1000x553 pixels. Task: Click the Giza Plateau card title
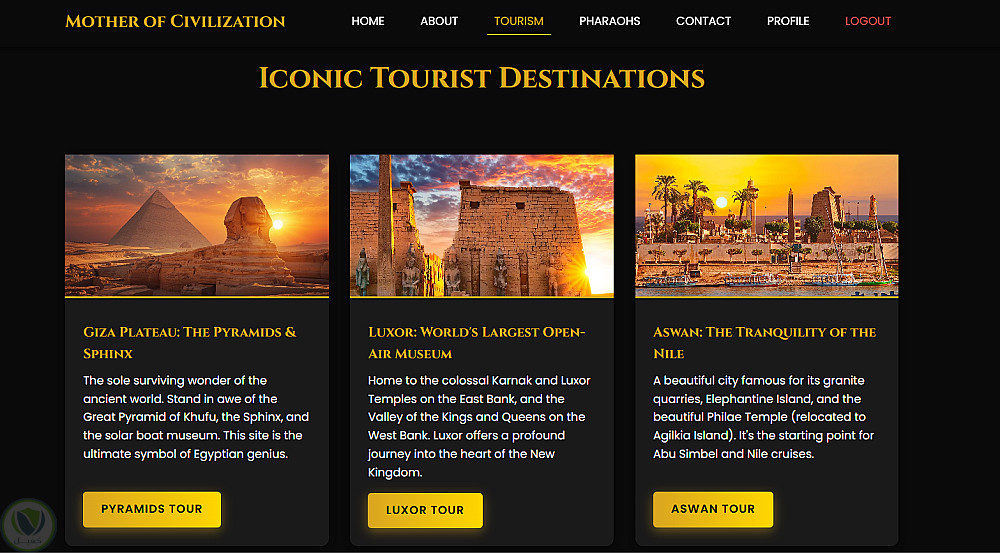[190, 342]
